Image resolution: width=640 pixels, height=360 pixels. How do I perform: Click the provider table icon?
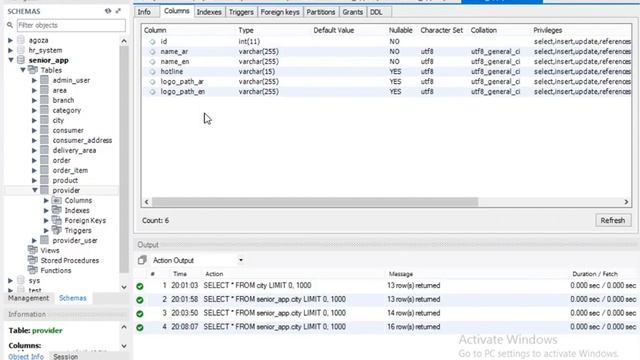[x=44, y=190]
